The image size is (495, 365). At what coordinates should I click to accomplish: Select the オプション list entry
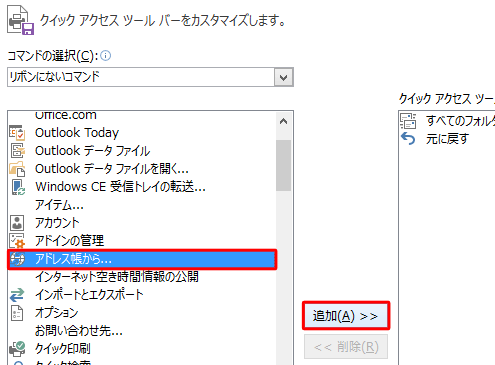click(x=142, y=313)
